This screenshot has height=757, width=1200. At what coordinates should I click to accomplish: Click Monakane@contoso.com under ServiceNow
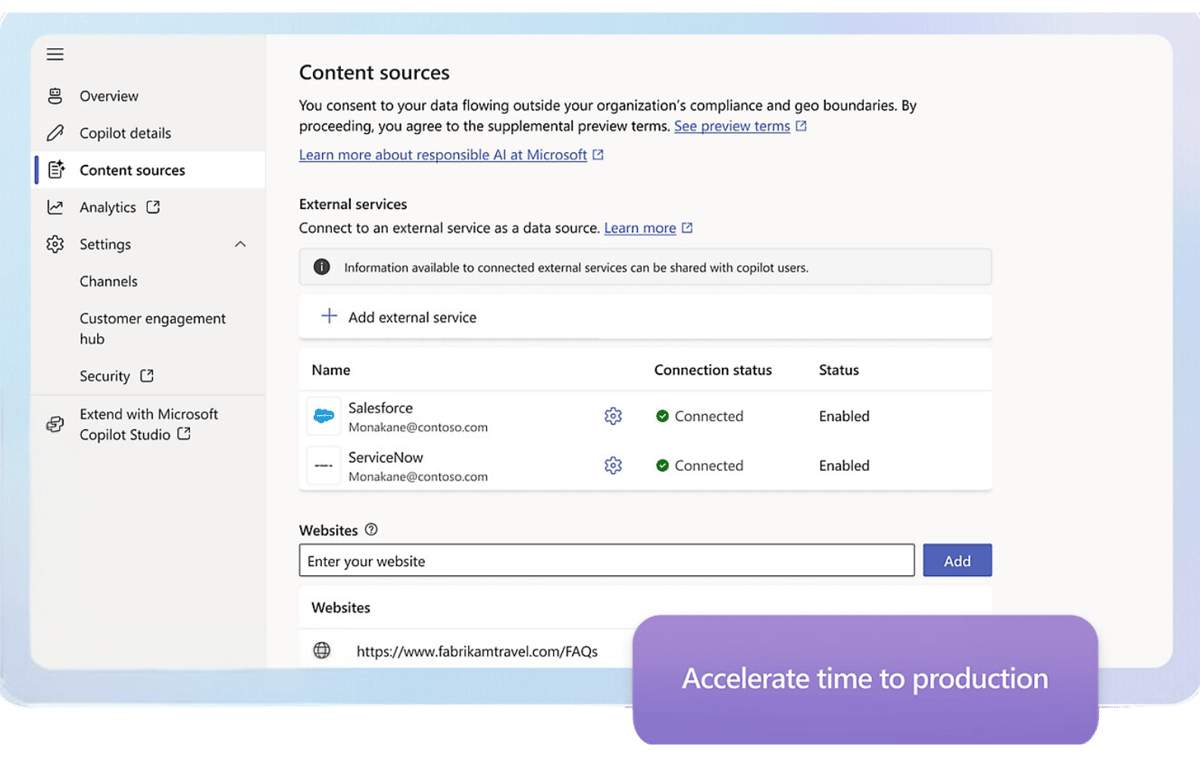click(x=418, y=477)
